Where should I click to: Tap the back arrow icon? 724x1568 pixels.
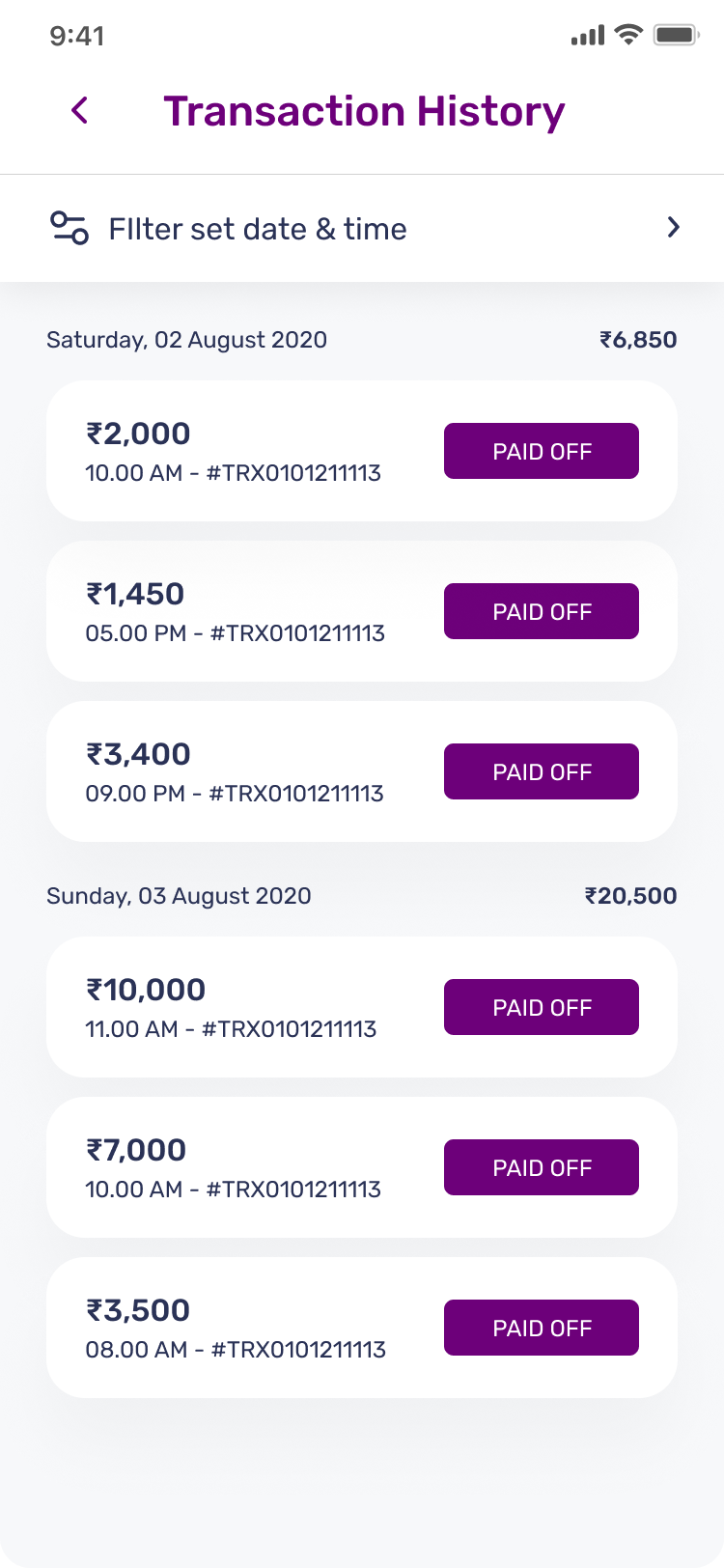coord(80,111)
